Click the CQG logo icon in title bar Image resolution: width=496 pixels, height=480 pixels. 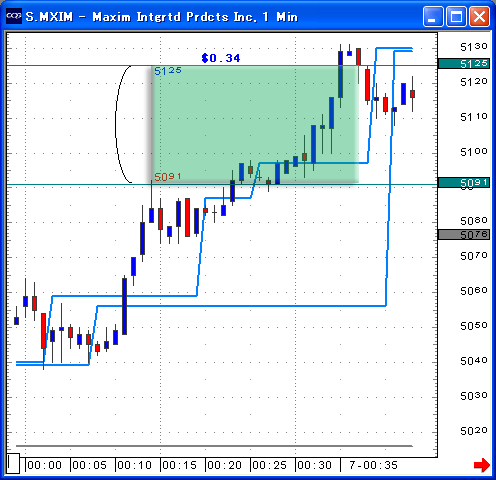pos(14,16)
